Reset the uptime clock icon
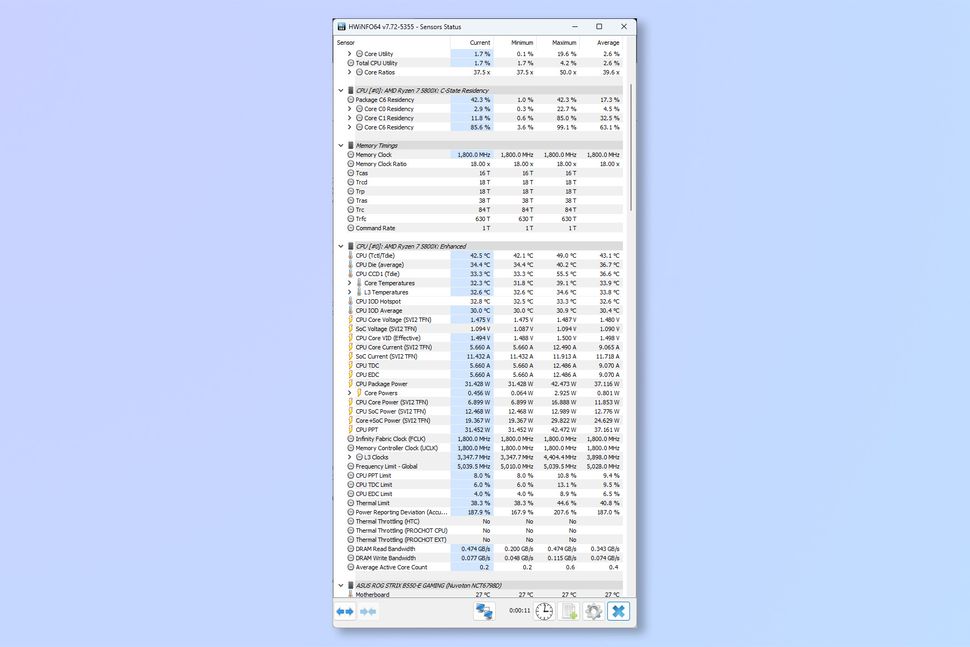 click(544, 611)
